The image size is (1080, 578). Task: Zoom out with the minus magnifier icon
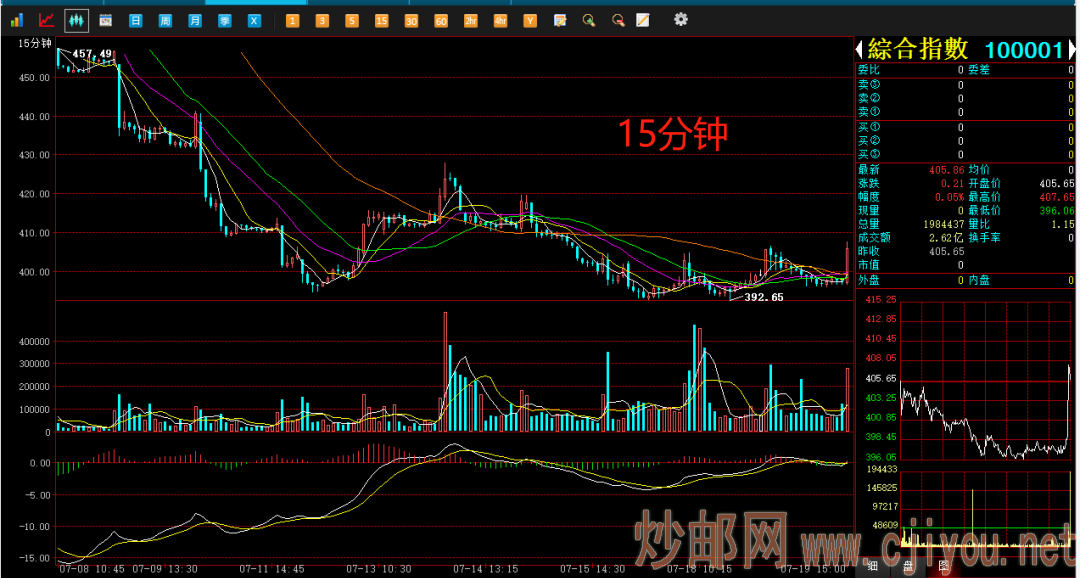coord(619,21)
